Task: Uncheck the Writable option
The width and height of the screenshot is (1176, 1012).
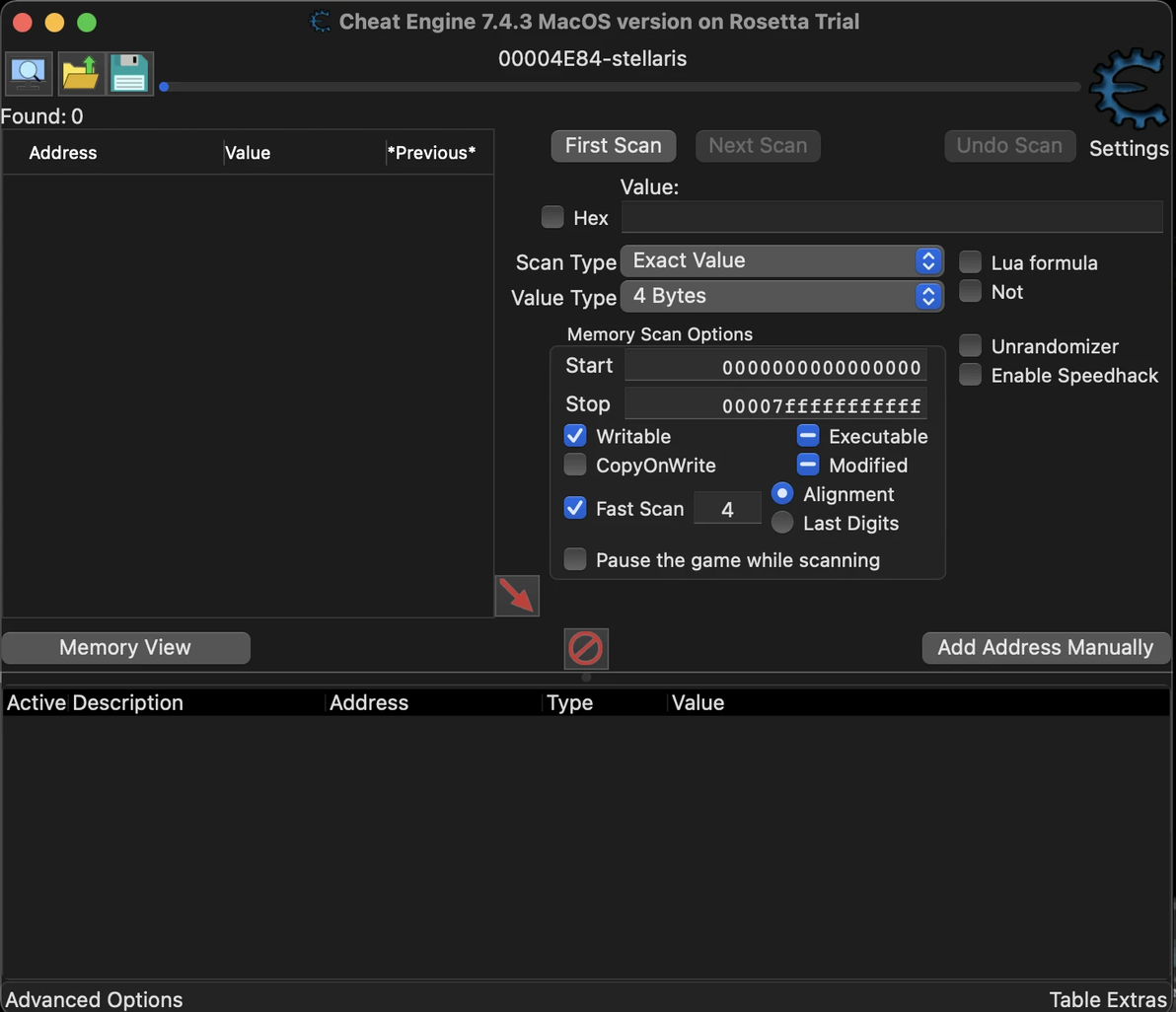Action: pyautogui.click(x=575, y=436)
